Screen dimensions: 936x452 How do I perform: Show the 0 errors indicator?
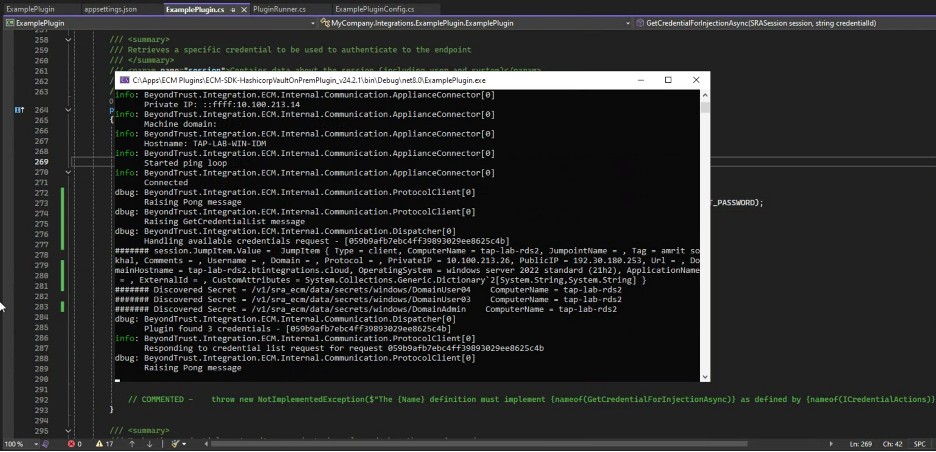pyautogui.click(x=75, y=444)
